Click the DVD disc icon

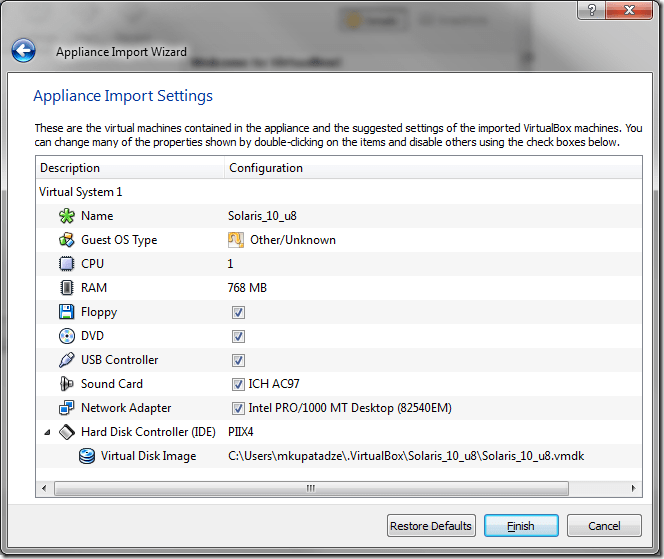(66, 336)
